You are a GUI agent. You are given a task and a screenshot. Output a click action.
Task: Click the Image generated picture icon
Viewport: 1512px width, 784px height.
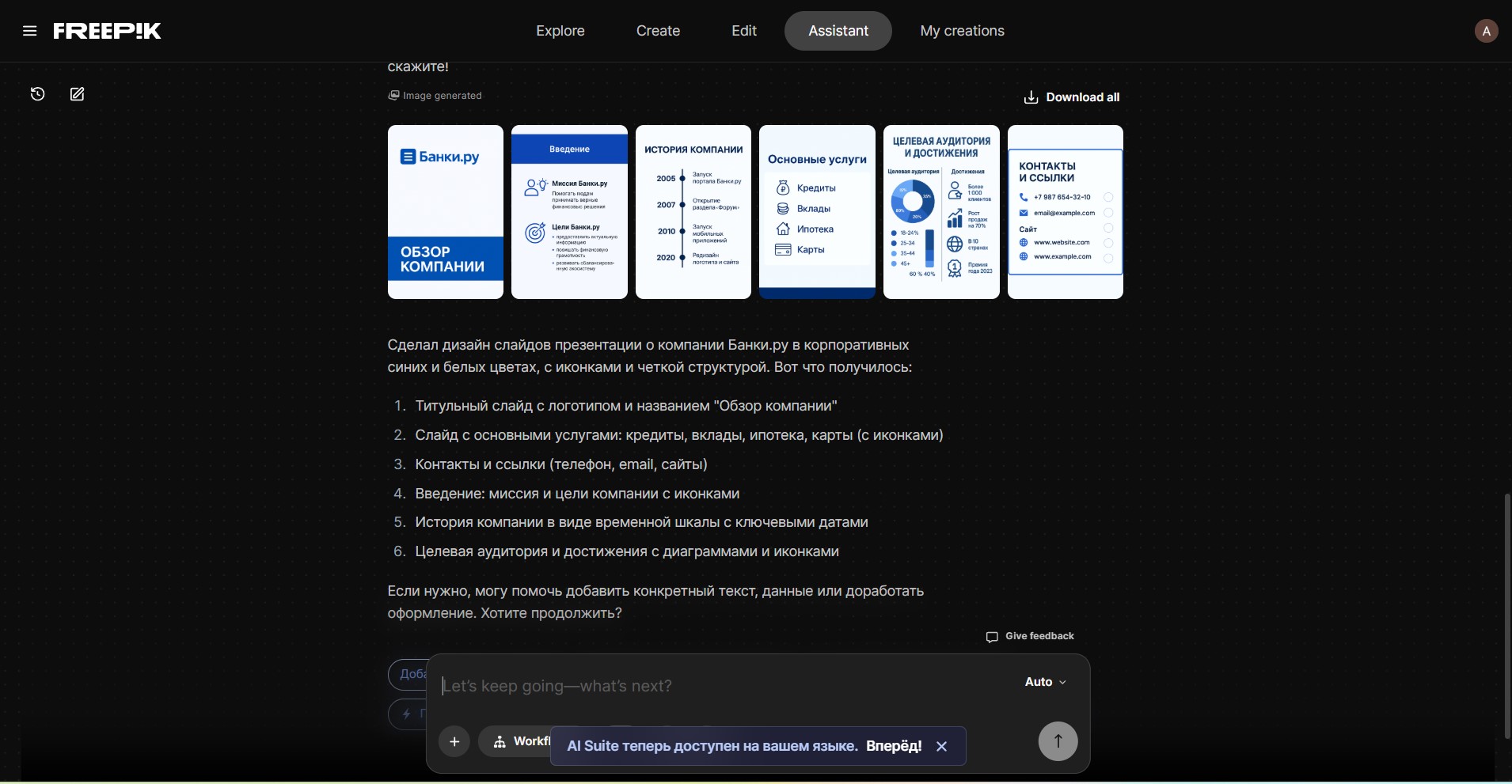pos(393,95)
